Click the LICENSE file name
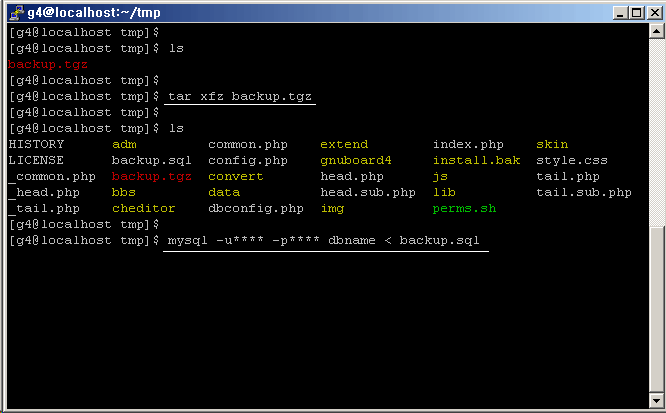The image size is (666, 413). [36, 161]
